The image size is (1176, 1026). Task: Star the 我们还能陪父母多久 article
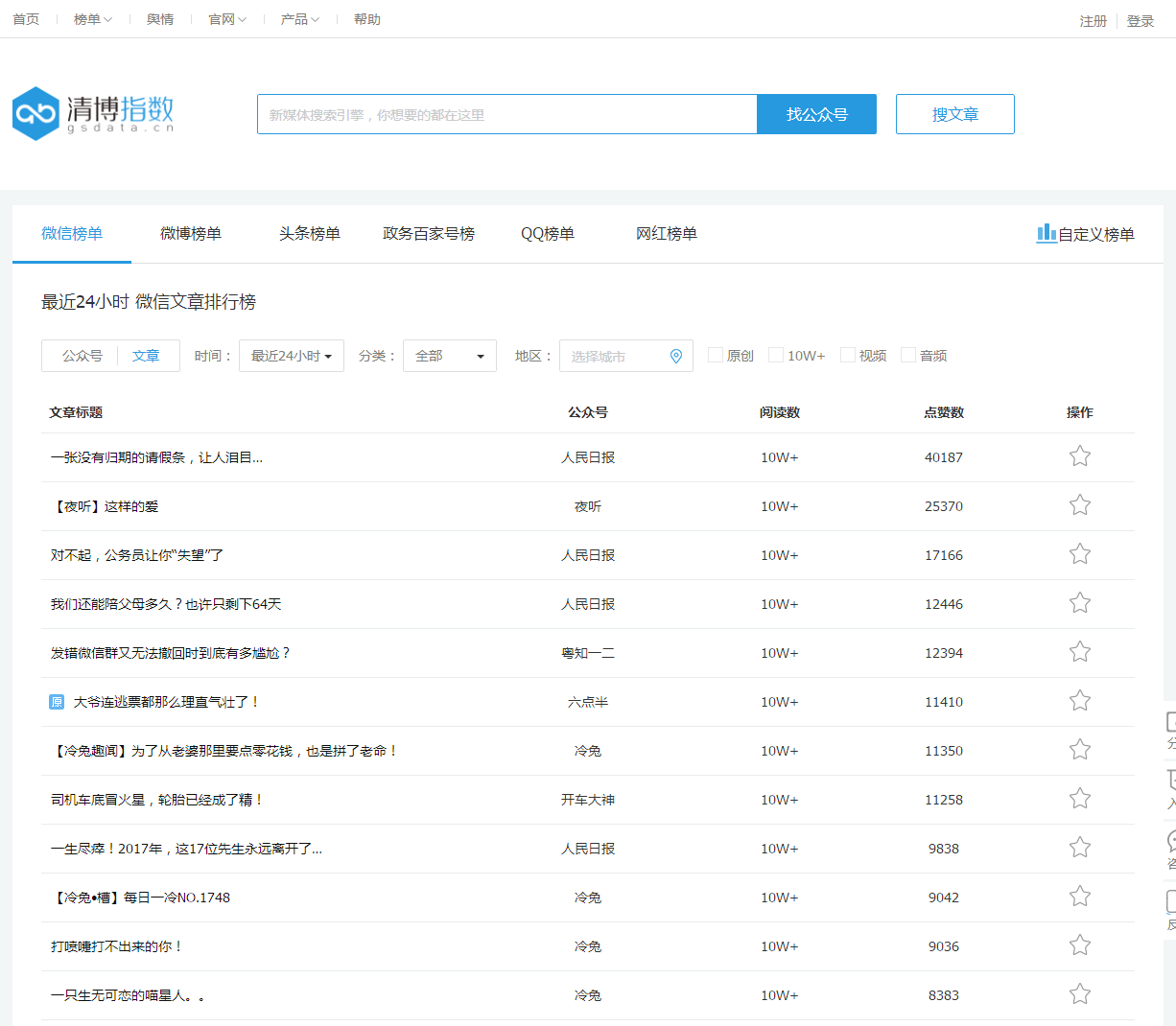tap(1080, 603)
